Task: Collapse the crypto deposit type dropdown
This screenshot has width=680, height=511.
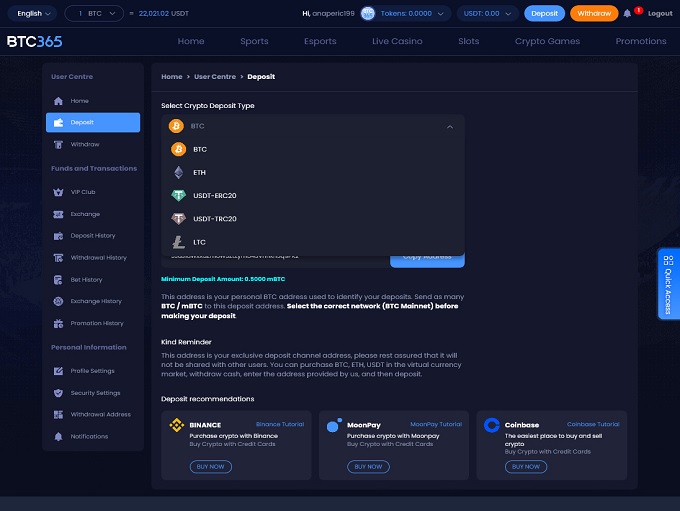Action: (449, 127)
